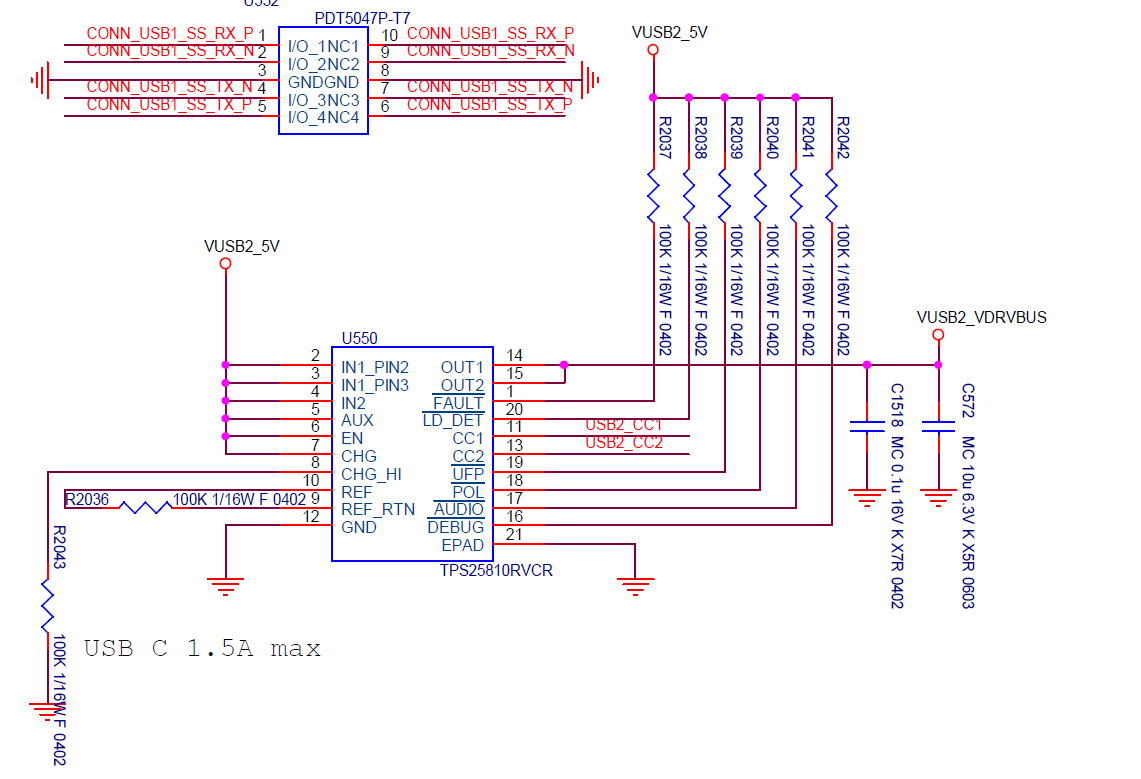Click pin number 21 of U550
The width and height of the screenshot is (1141, 779).
pyautogui.click(x=514, y=535)
